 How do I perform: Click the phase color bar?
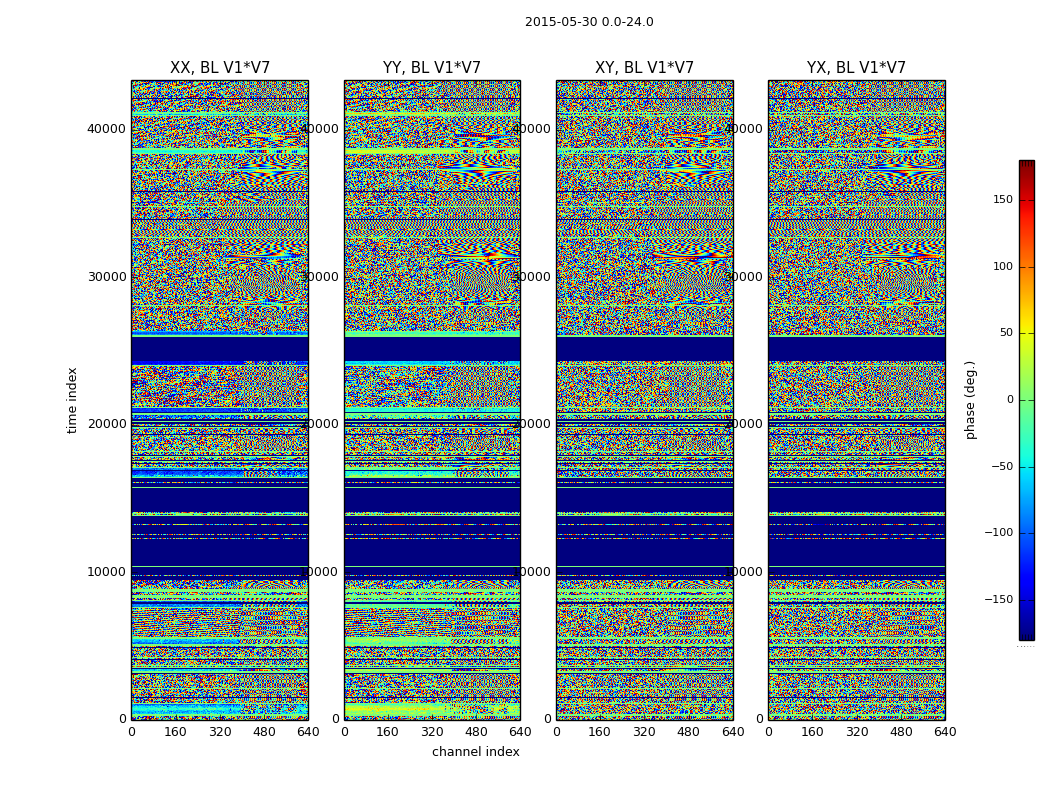tap(1027, 400)
